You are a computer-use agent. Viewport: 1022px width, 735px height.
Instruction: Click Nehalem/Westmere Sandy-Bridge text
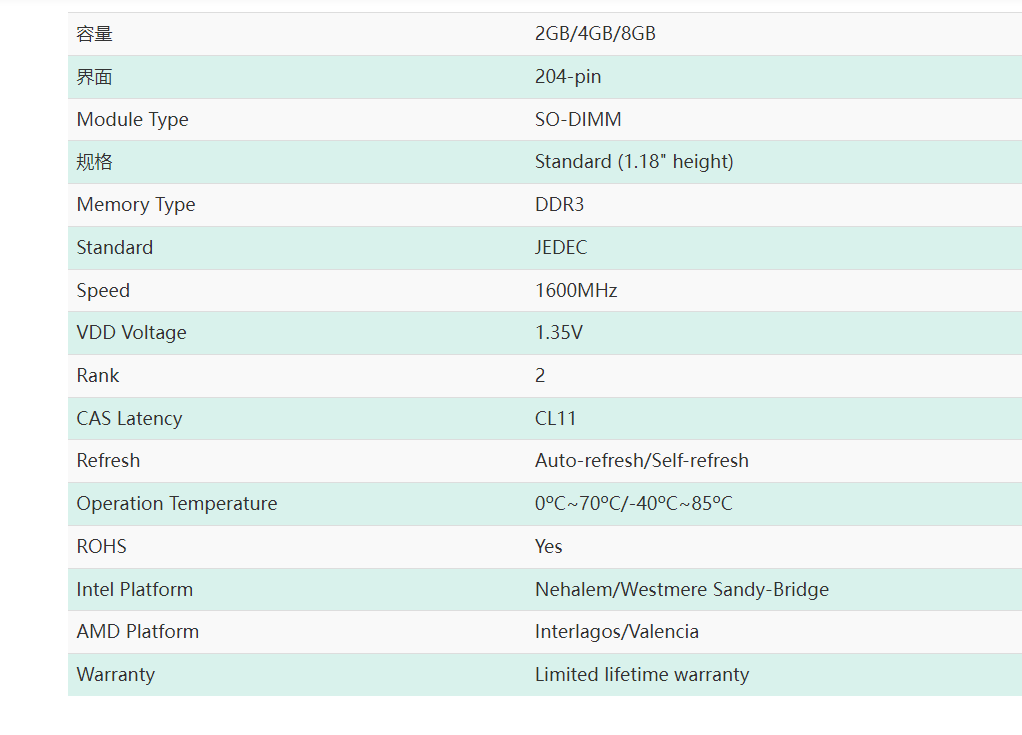coord(681,590)
